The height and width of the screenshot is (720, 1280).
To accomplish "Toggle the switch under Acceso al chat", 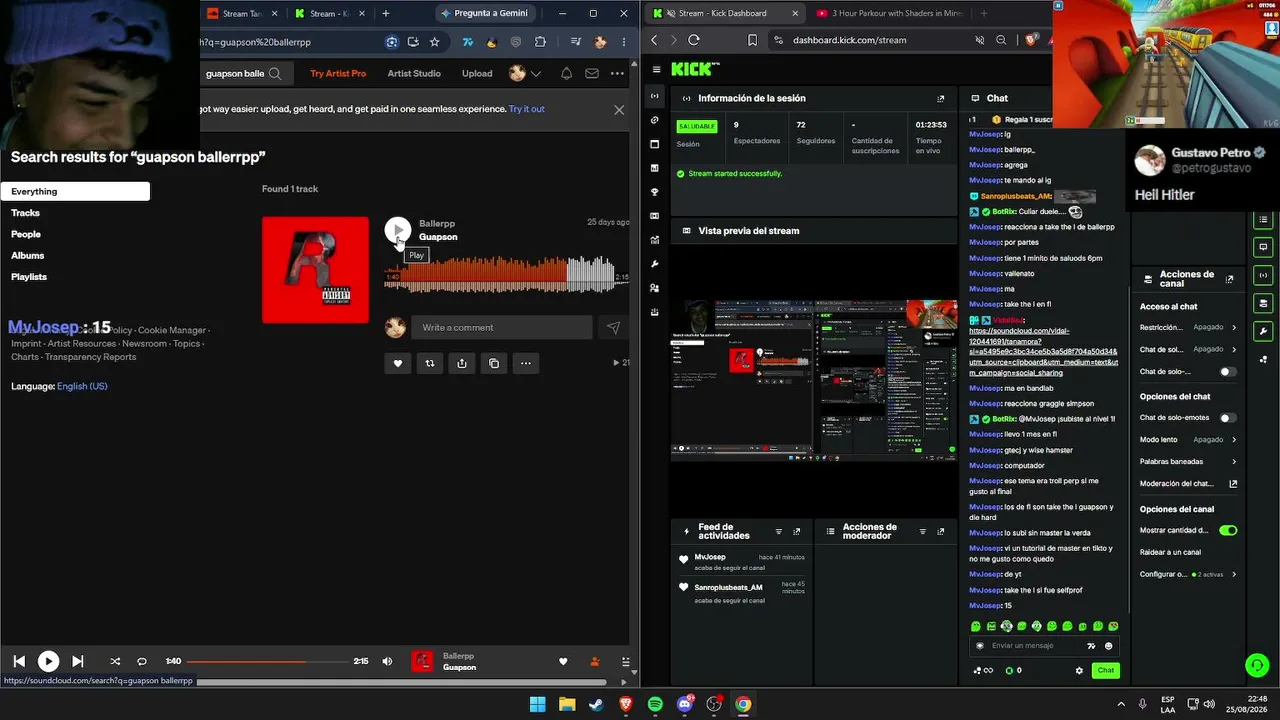I will pyautogui.click(x=1228, y=371).
